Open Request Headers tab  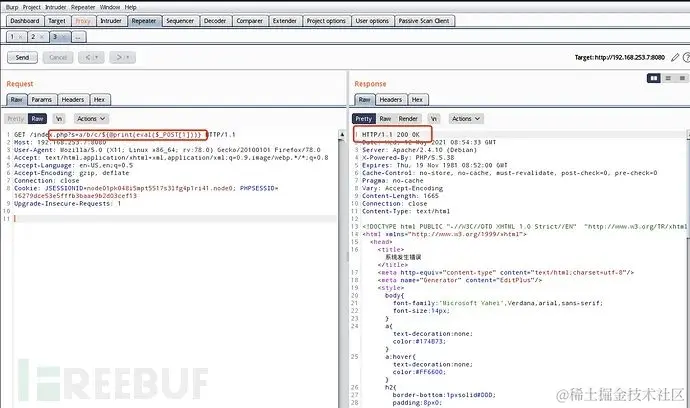pyautogui.click(x=73, y=99)
